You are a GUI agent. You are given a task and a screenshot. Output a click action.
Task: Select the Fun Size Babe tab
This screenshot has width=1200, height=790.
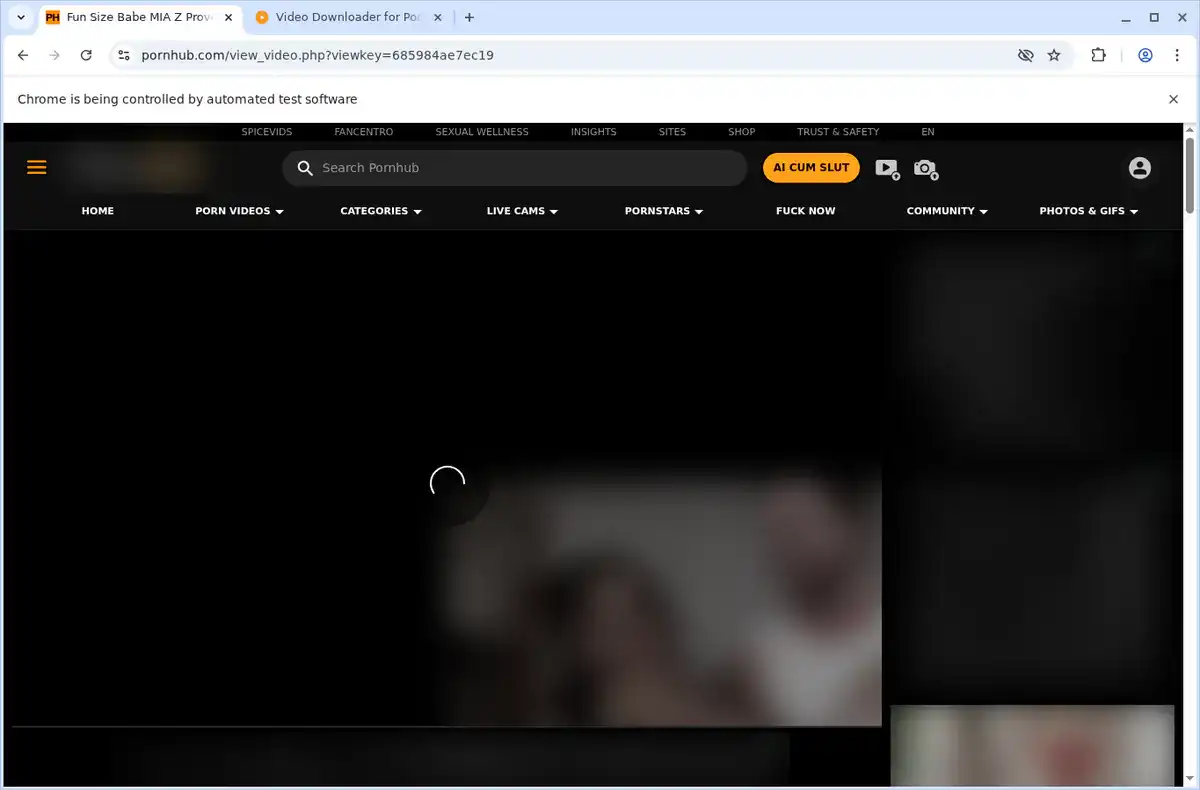coord(138,17)
